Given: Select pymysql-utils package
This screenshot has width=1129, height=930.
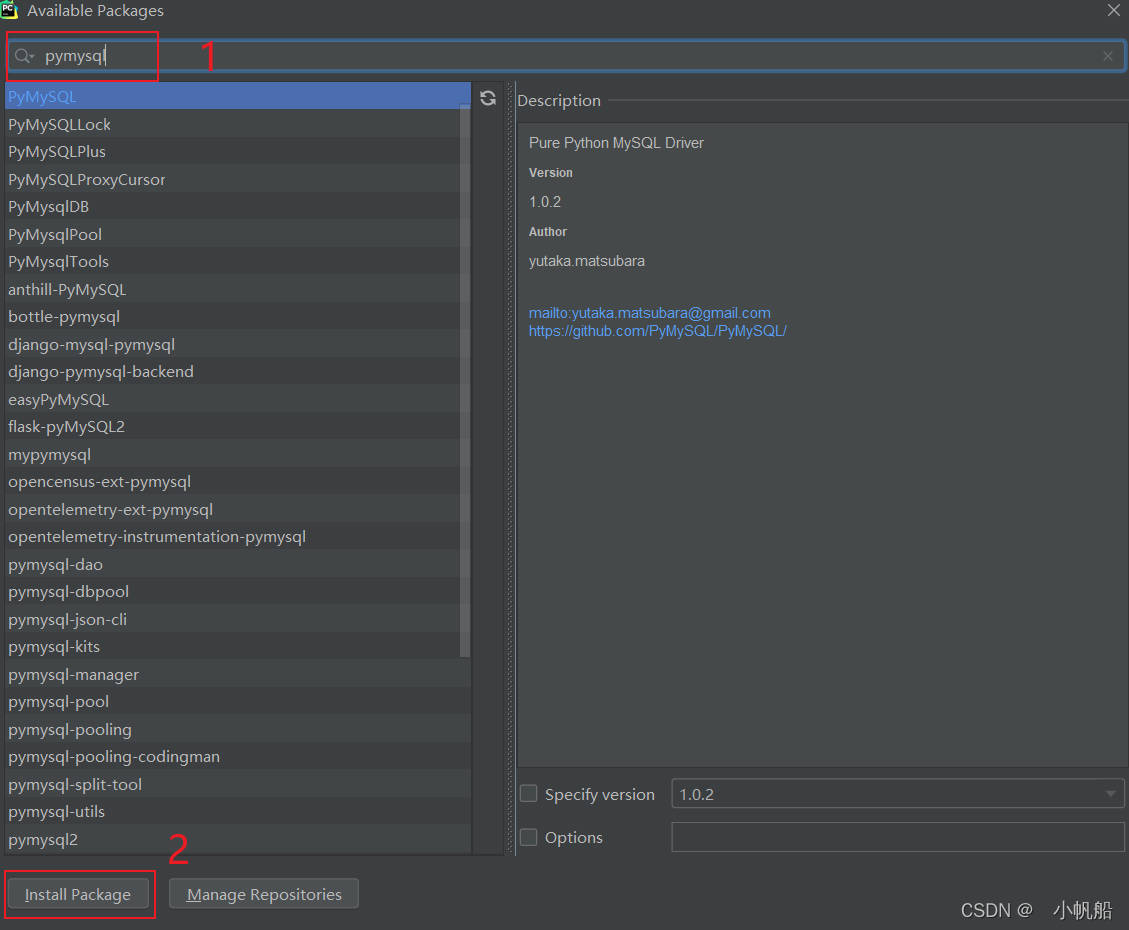Looking at the screenshot, I should [238, 812].
